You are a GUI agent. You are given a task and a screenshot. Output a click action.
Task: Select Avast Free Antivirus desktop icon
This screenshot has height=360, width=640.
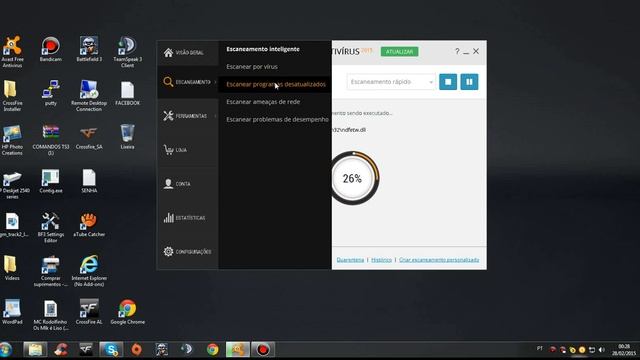point(12,52)
